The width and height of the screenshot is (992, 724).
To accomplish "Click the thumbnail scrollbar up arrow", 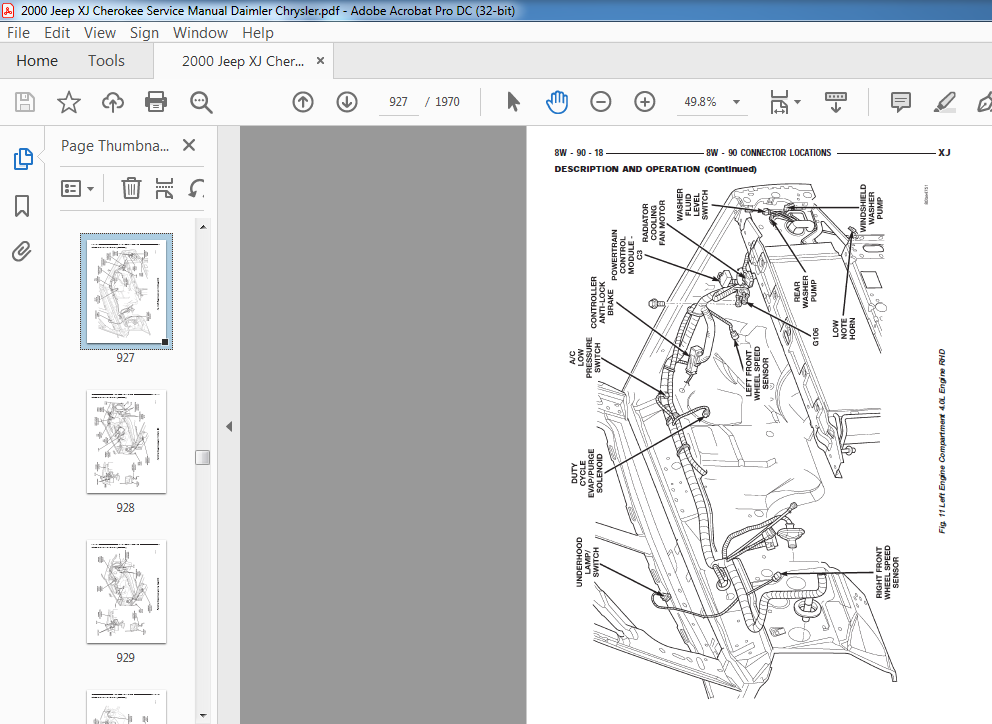I will point(202,227).
